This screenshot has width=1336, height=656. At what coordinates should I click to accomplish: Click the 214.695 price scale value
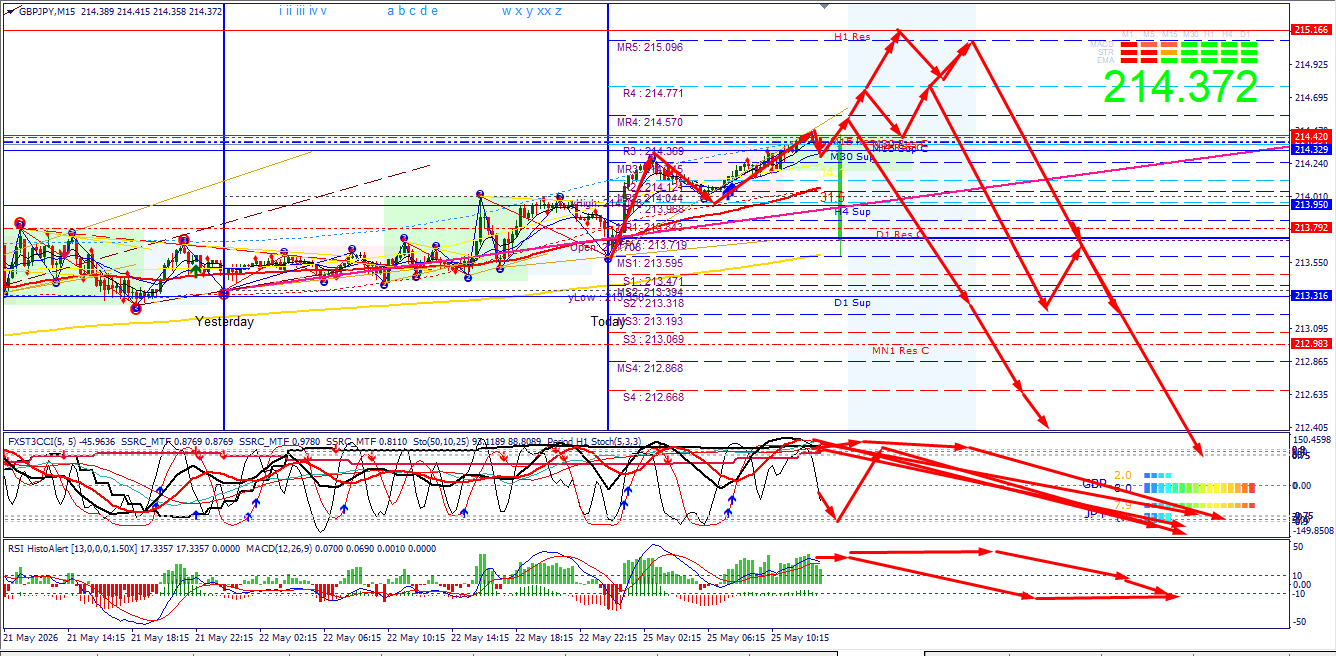[x=1312, y=98]
